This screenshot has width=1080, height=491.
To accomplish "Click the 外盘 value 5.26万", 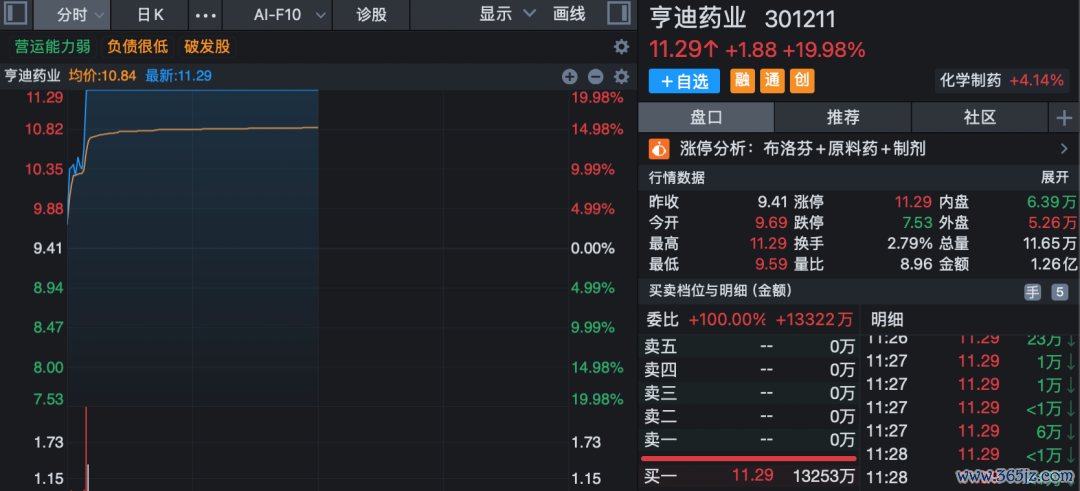I will (1051, 223).
